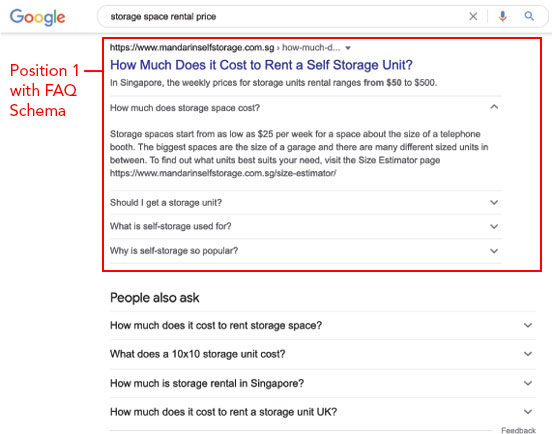The height and width of the screenshot is (434, 552).
Task: Expand 'Should I get a storage unit?'
Action: click(x=306, y=203)
